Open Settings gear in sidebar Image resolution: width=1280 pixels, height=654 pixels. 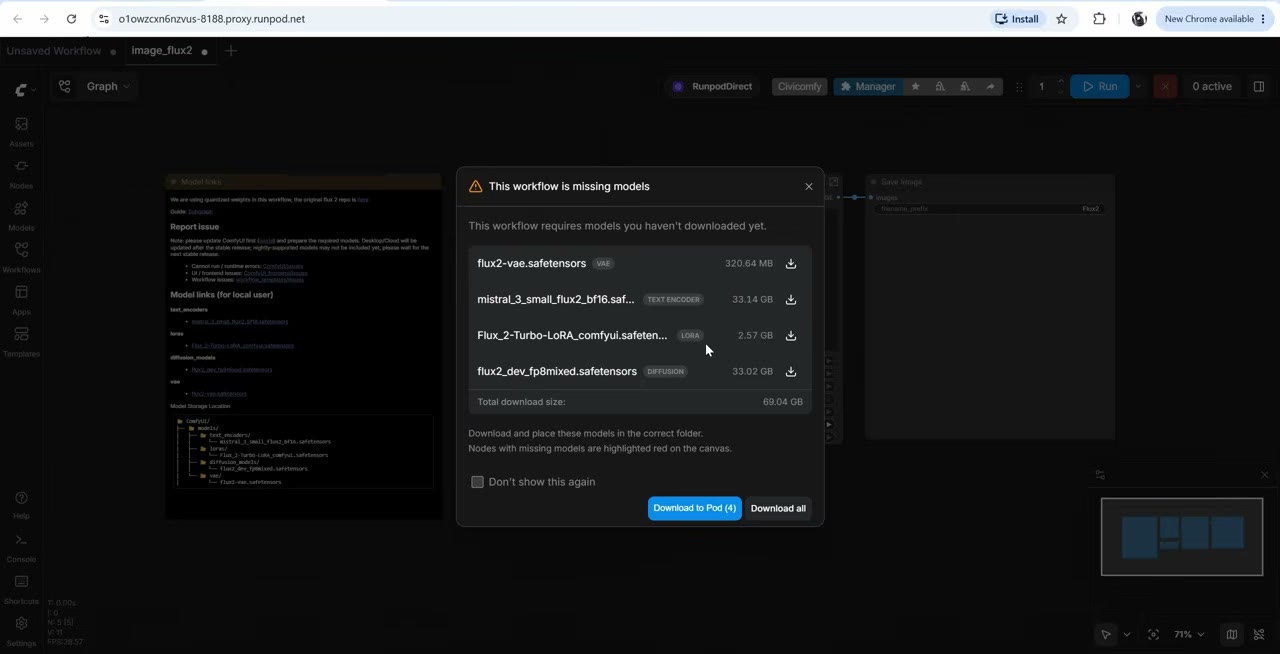[21, 630]
